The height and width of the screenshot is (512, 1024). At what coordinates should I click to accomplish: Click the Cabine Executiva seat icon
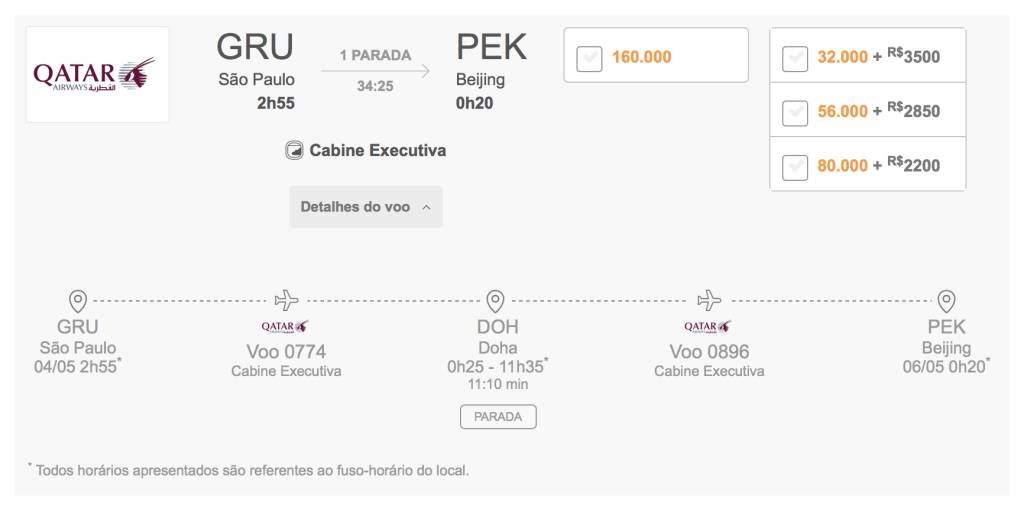[294, 151]
